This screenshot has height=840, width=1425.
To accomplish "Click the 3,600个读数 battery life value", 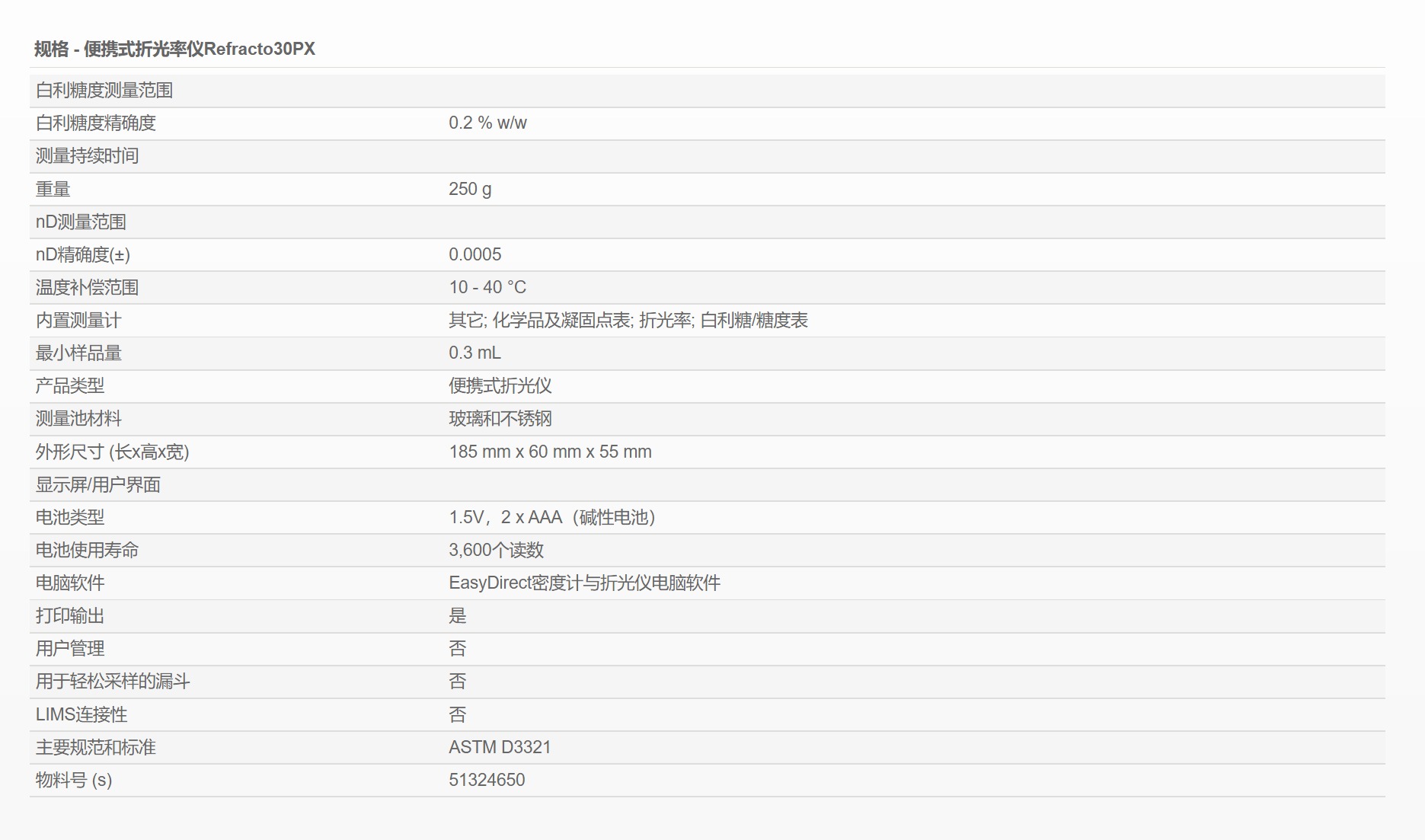I will tap(496, 551).
